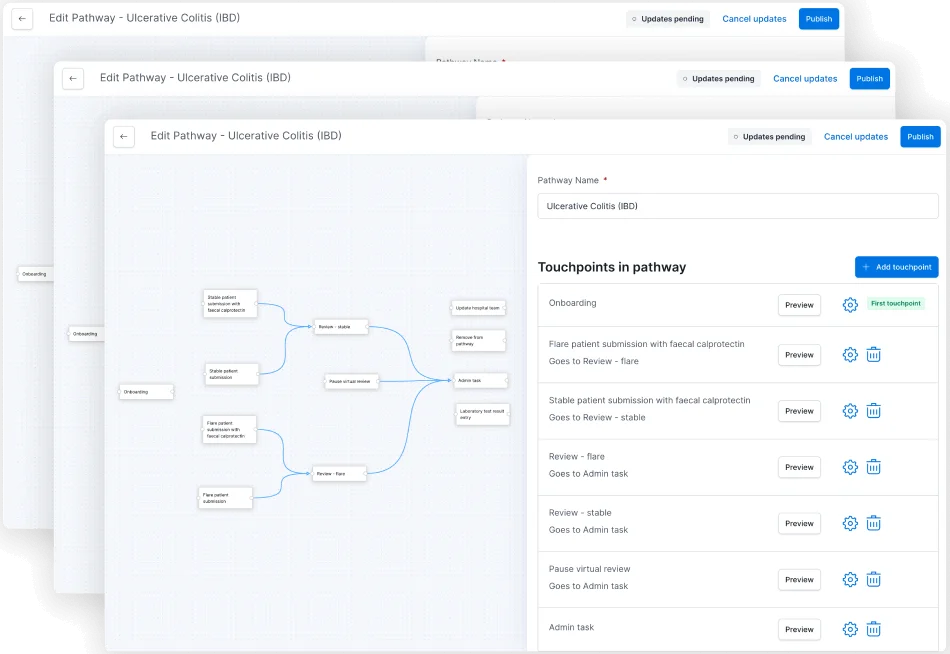Viewport: 950px width, 654px height.
Task: Cancel updates in the rearmost window
Action: click(754, 19)
